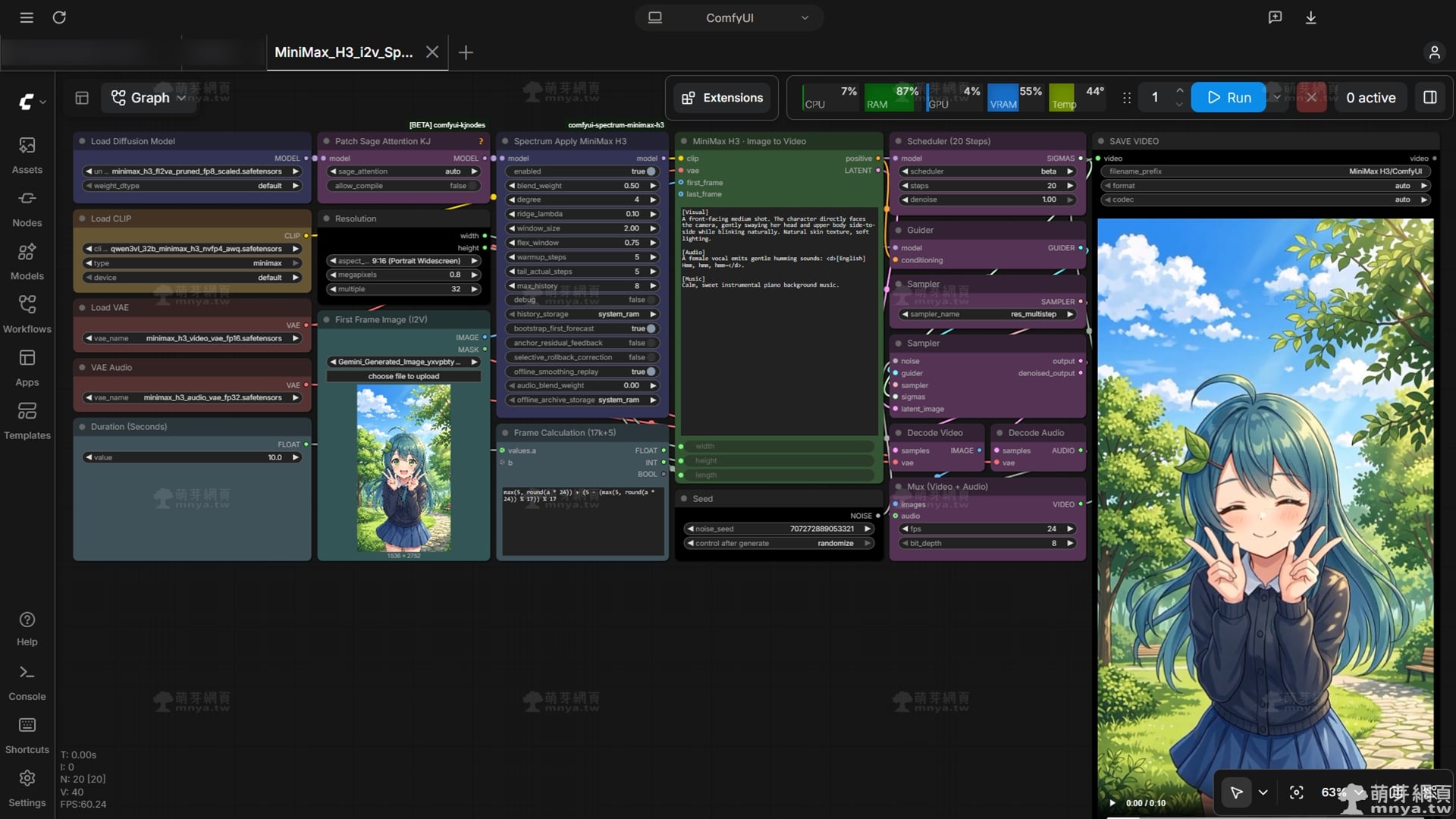Screen dimensions: 1456x819
Task: Toggle the right side panel icon
Action: [x=1430, y=98]
